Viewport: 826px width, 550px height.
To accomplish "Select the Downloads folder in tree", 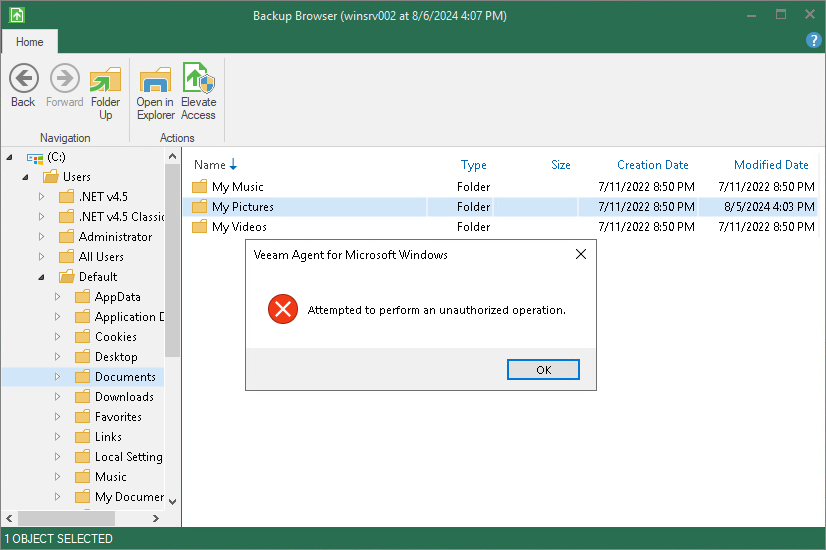I will (x=124, y=397).
